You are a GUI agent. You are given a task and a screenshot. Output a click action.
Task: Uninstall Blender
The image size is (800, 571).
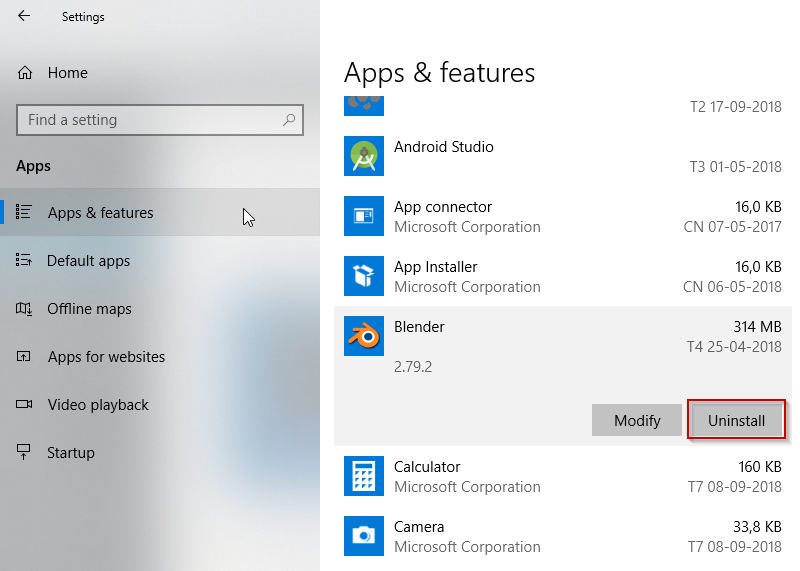(x=736, y=420)
